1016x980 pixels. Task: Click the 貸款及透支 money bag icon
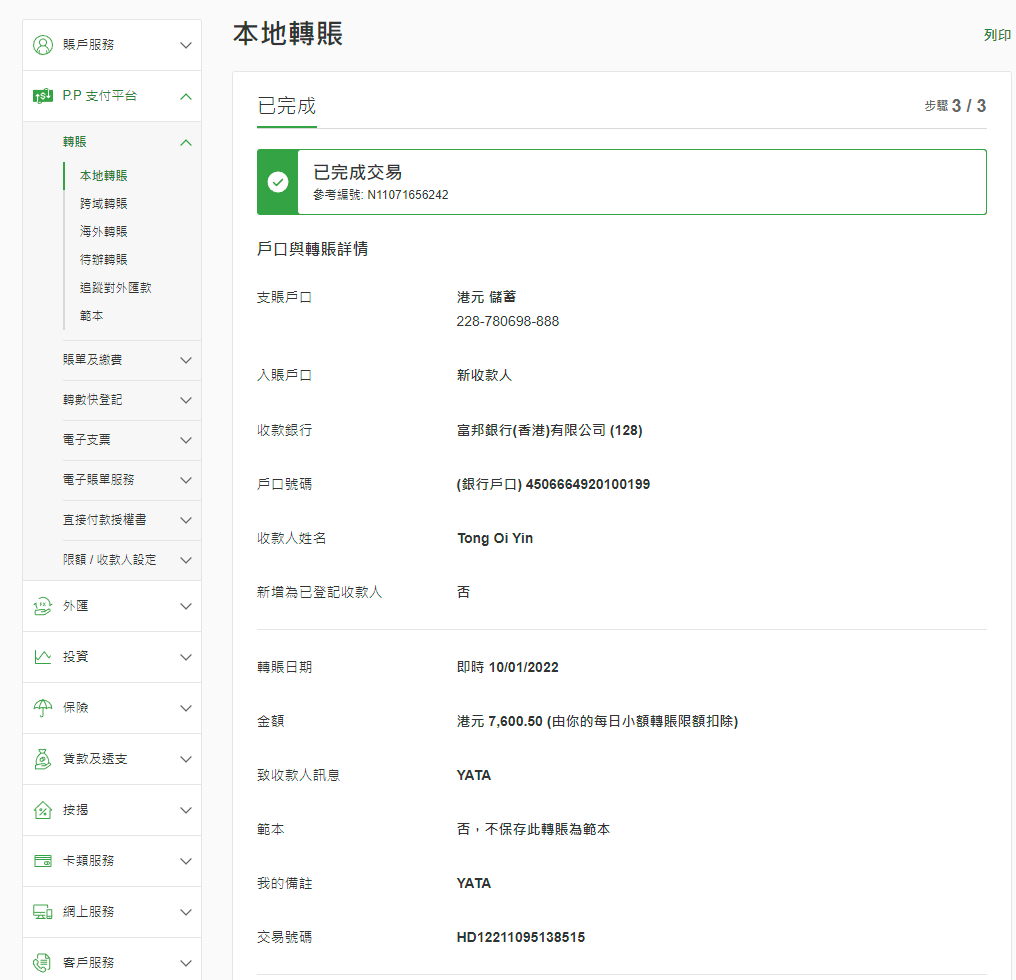click(43, 759)
